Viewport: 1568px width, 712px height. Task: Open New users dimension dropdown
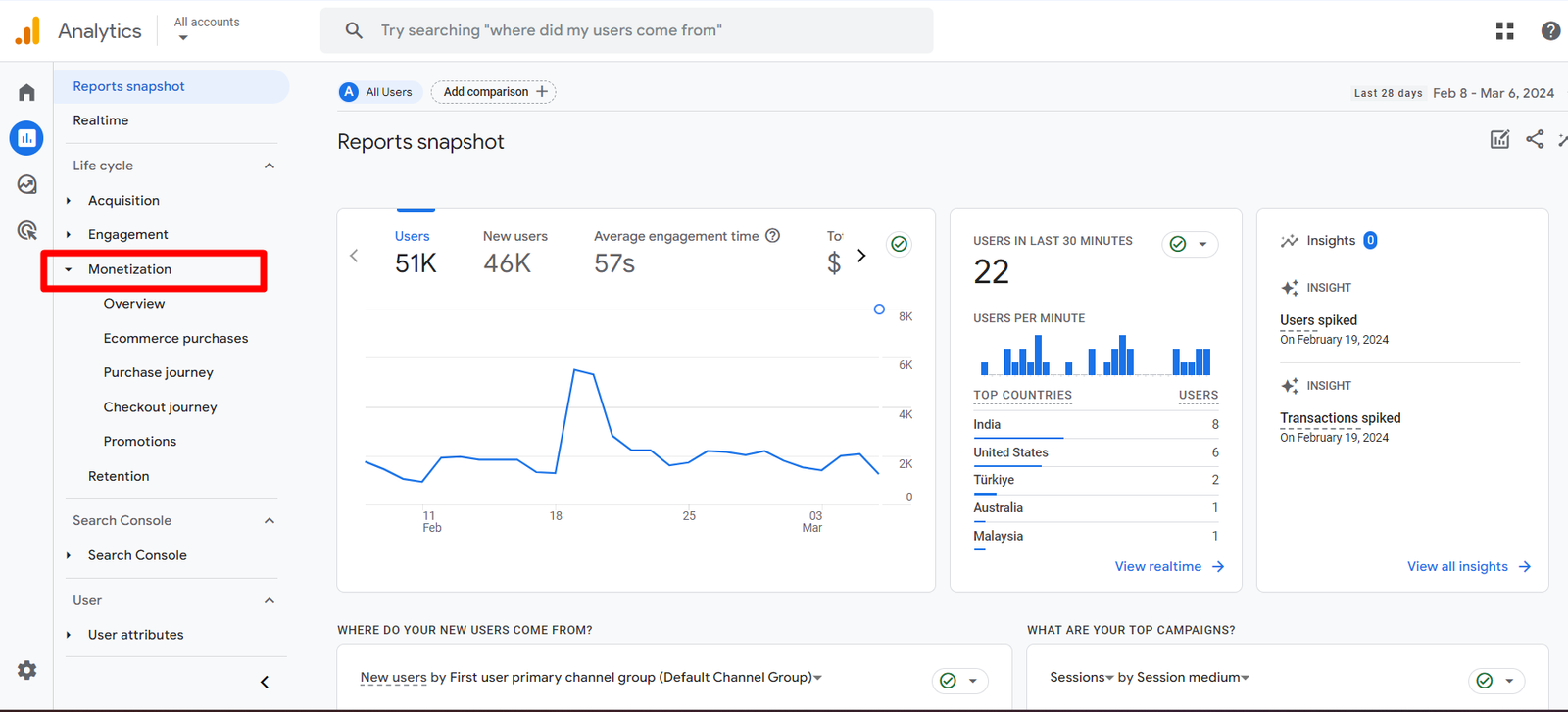817,678
